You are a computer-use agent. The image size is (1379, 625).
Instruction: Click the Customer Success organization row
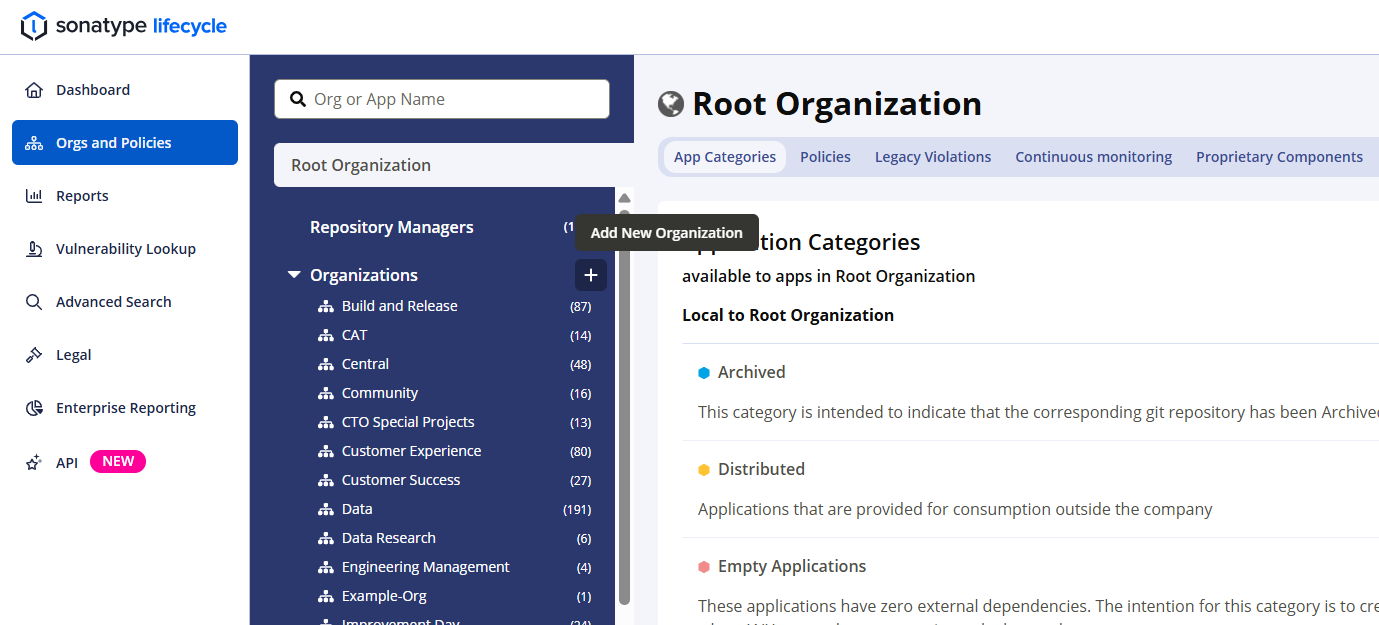454,480
